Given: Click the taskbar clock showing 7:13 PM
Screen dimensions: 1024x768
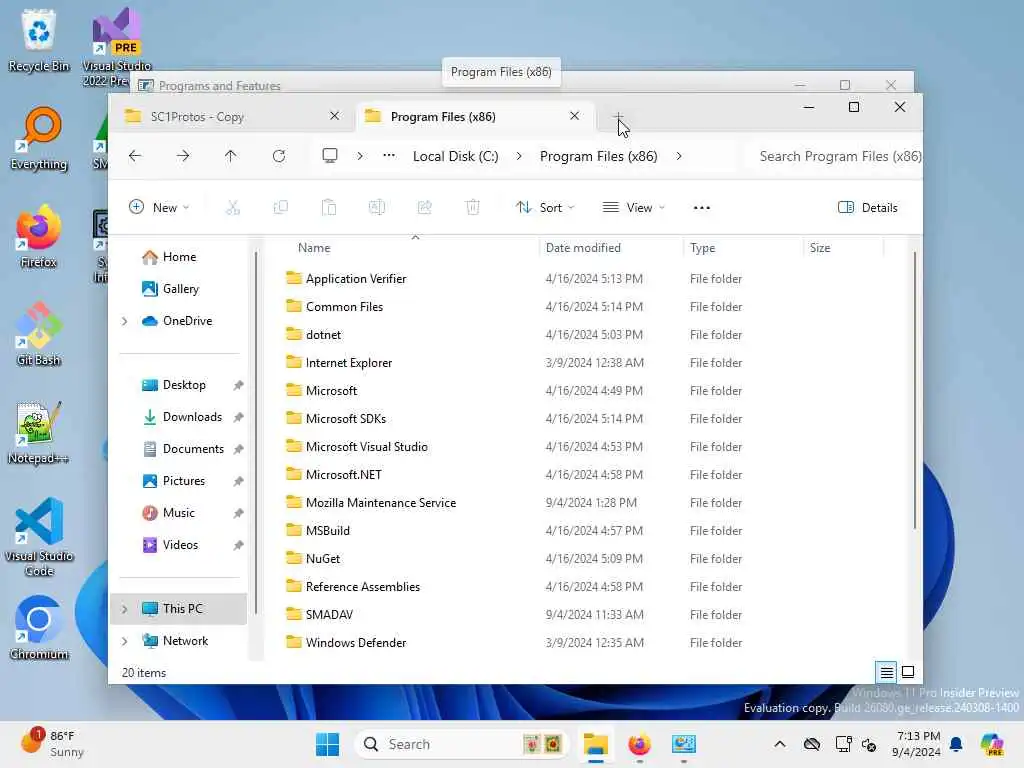Looking at the screenshot, I should pos(918,744).
